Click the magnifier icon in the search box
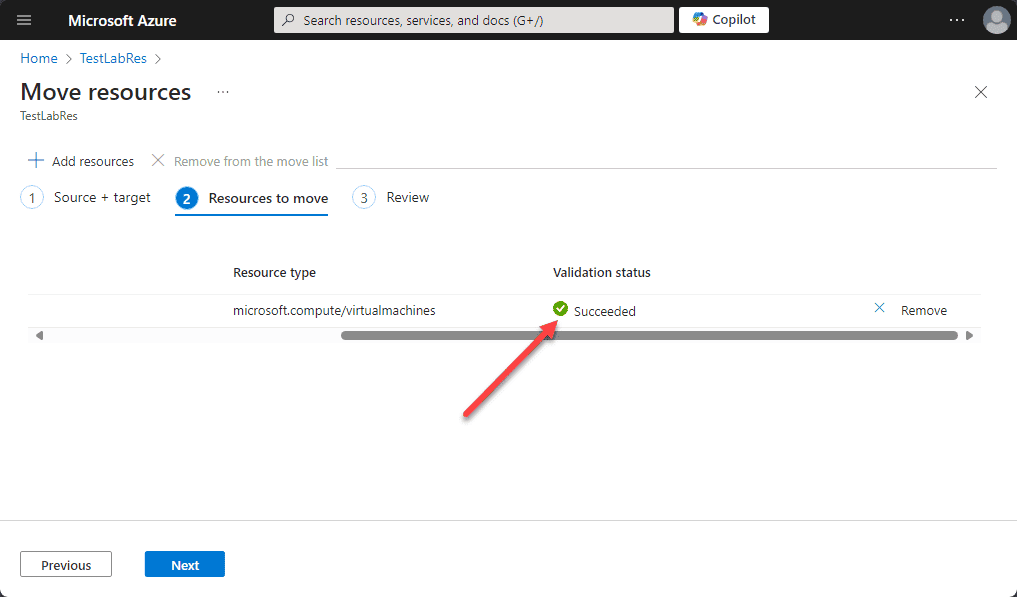This screenshot has width=1017, height=597. pyautogui.click(x=289, y=20)
